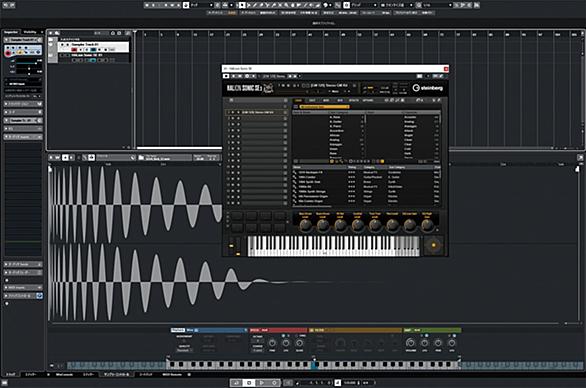Click the transport Record button

pos(274,383)
